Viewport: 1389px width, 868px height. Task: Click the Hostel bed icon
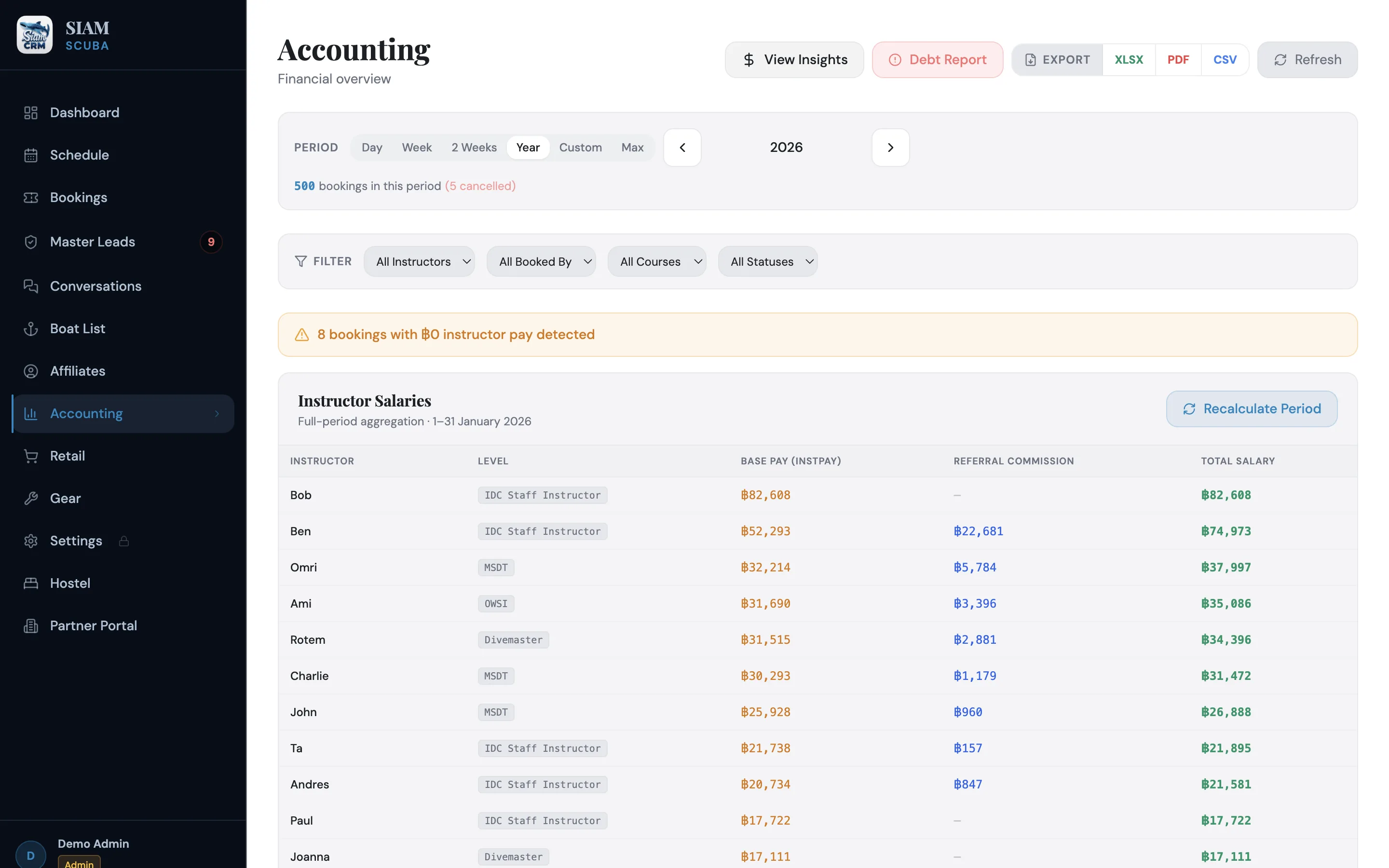point(31,583)
